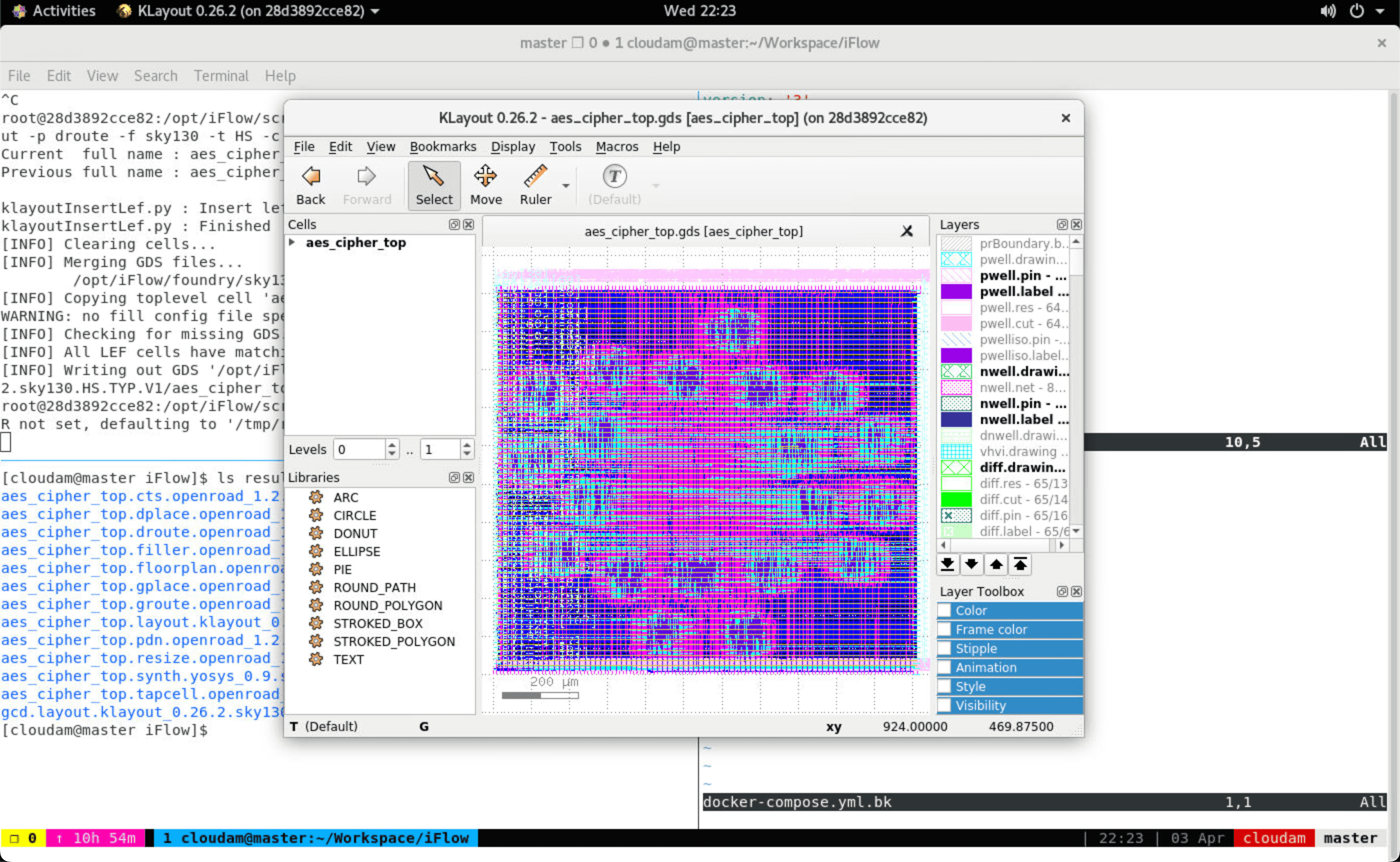The height and width of the screenshot is (862, 1400).
Task: Open KLayout Edit menu
Action: 340,147
